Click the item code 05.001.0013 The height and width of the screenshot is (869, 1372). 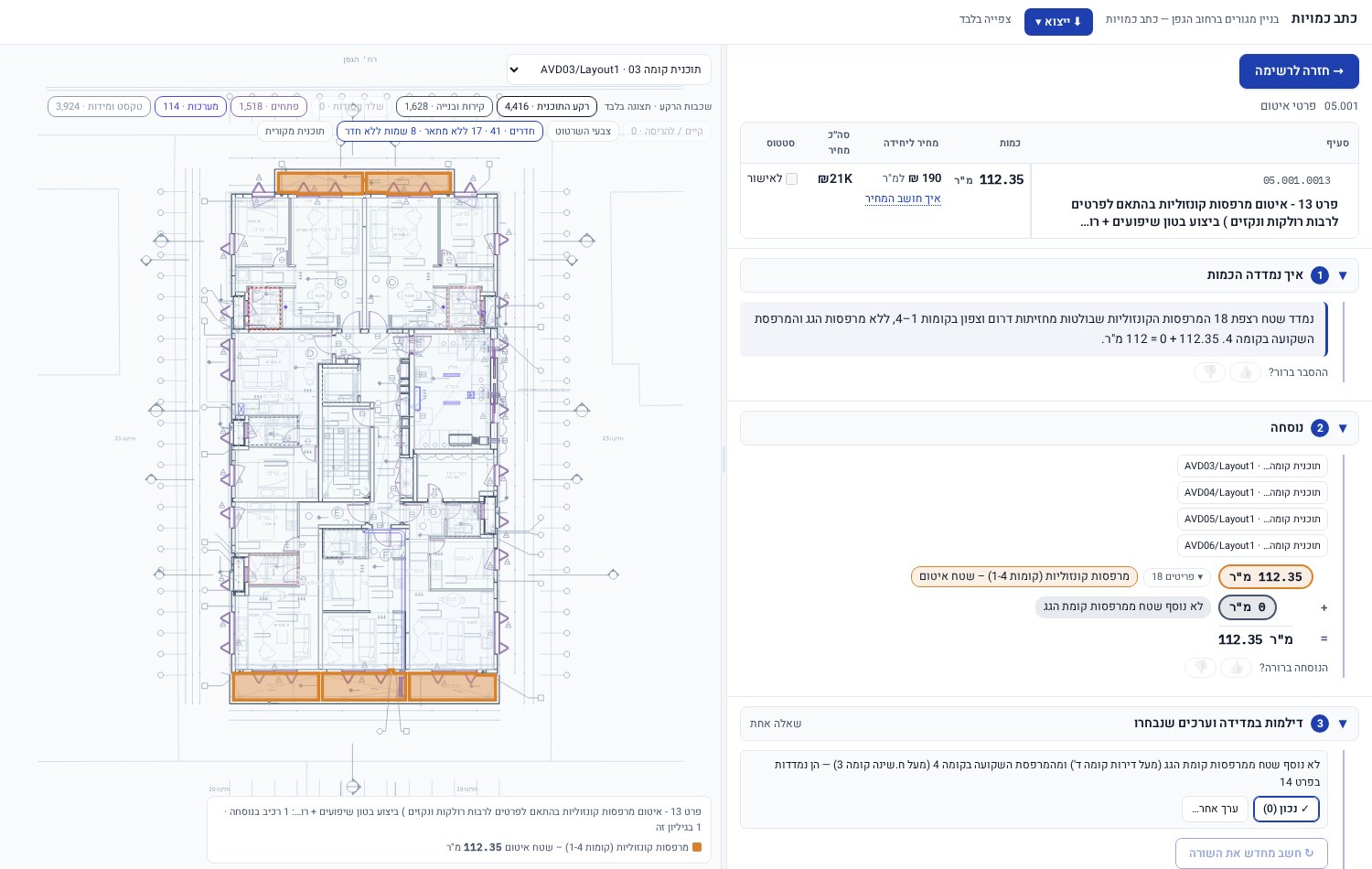click(x=1297, y=181)
